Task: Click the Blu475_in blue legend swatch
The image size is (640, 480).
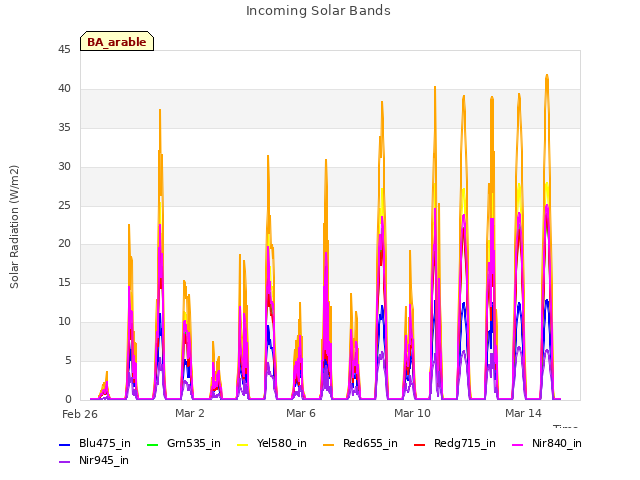Action: [64, 444]
